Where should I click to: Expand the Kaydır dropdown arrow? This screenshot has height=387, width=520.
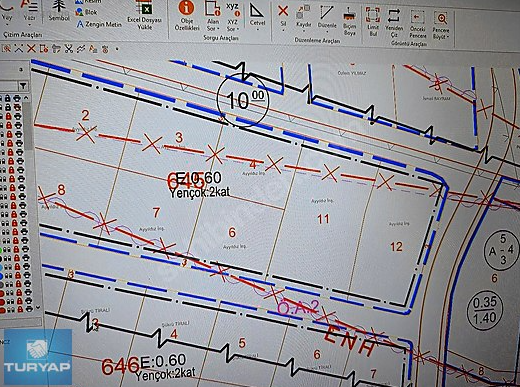[303, 32]
